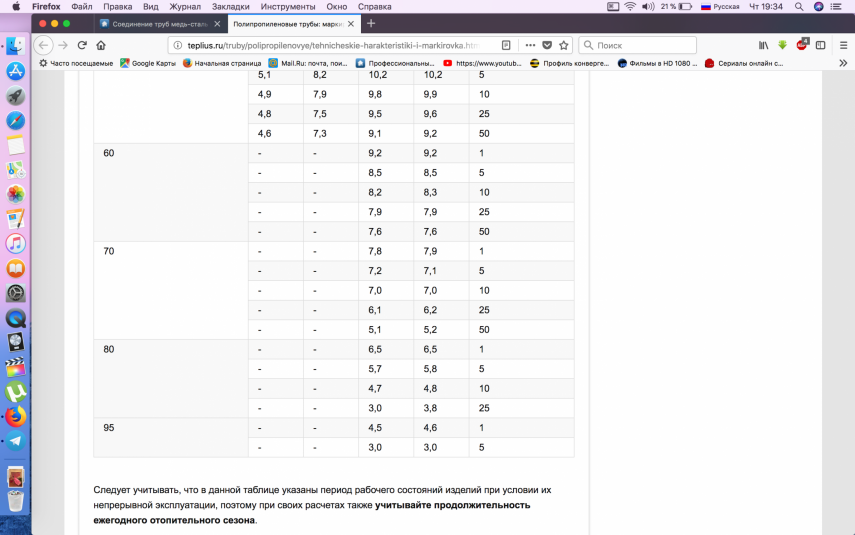Reload the current page
Screen dimensions: 855x535
[82, 45]
